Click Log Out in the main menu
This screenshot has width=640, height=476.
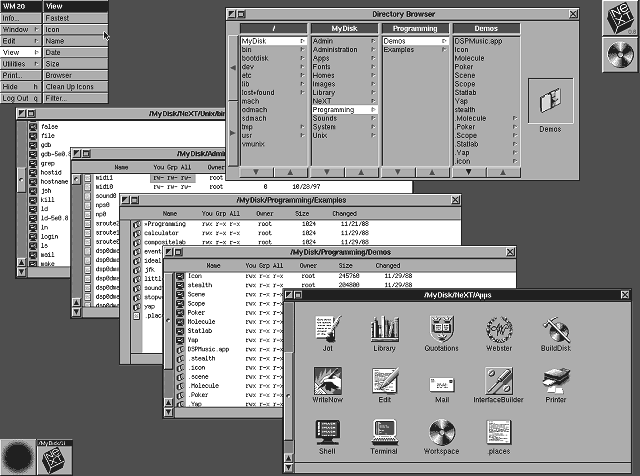click(x=20, y=98)
